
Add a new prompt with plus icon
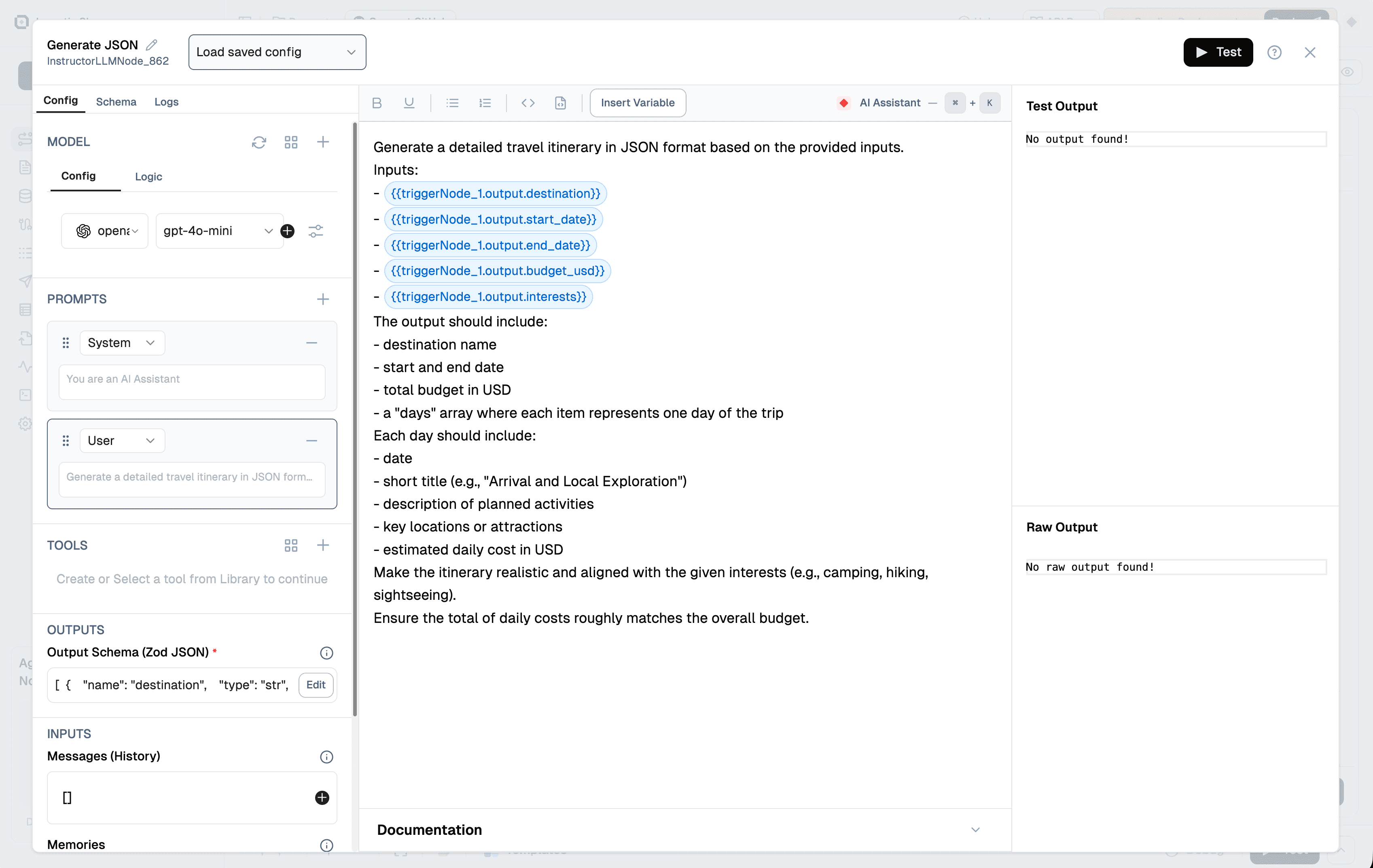click(323, 299)
